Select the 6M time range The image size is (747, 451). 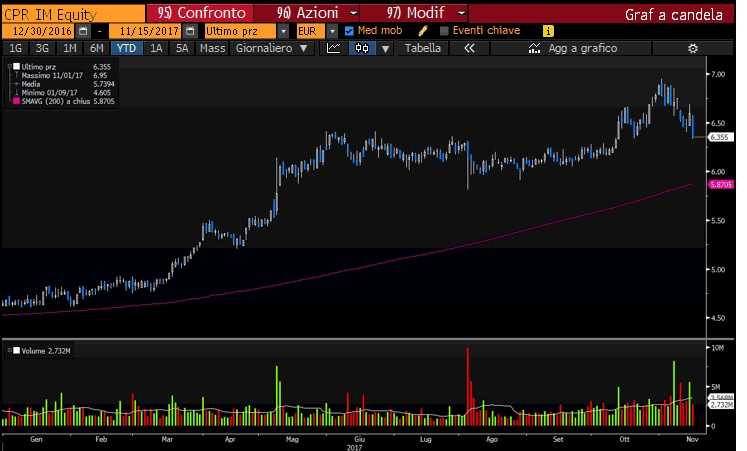97,48
